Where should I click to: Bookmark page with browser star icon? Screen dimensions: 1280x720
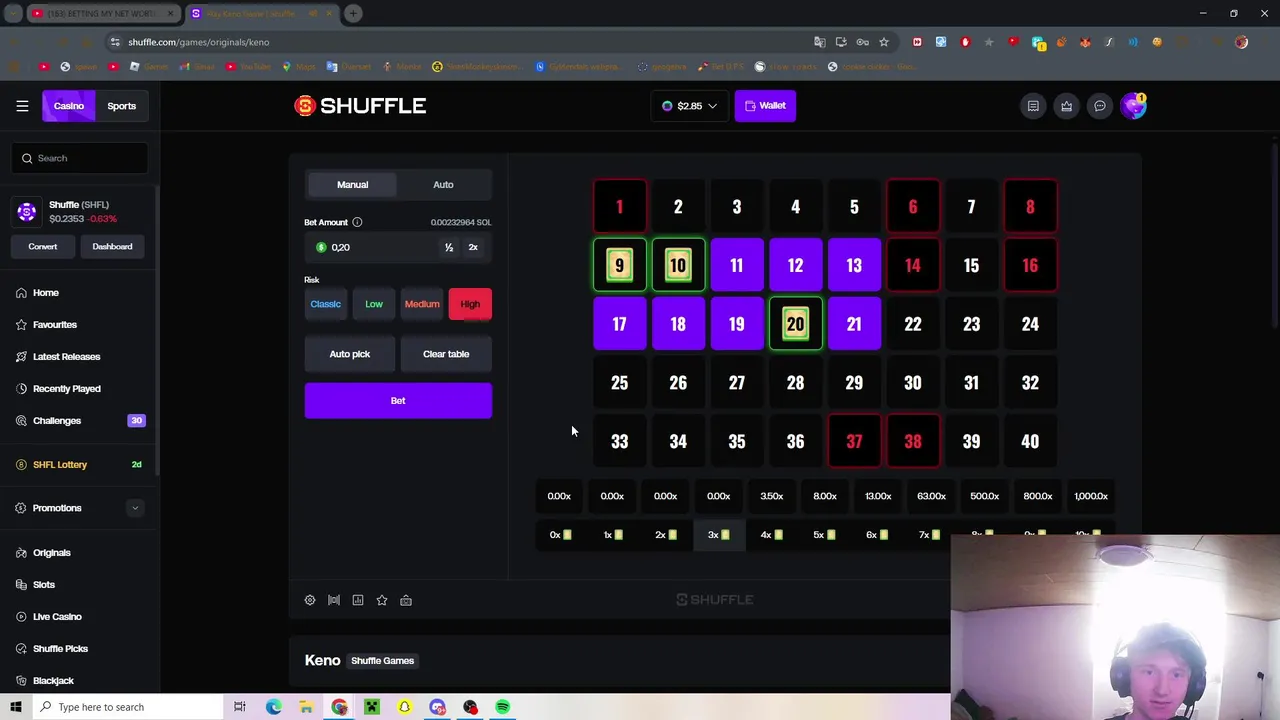[884, 42]
